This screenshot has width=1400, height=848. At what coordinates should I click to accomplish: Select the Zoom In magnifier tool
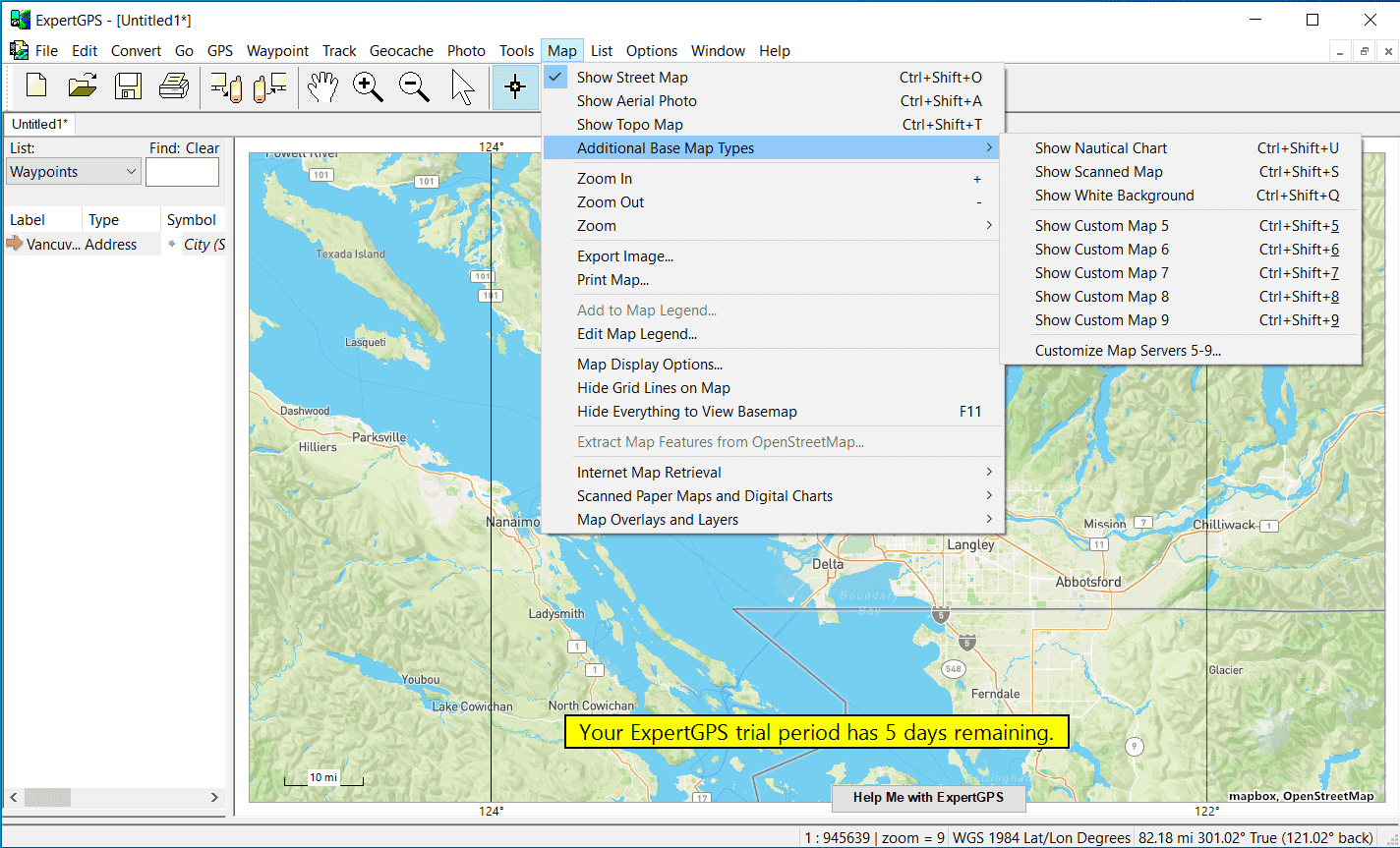click(x=368, y=87)
